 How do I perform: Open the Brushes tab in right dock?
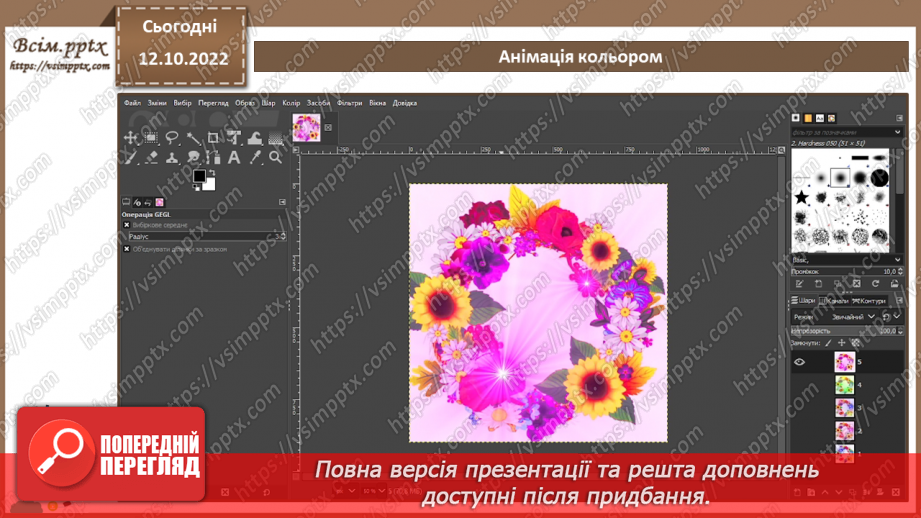pyautogui.click(x=796, y=118)
